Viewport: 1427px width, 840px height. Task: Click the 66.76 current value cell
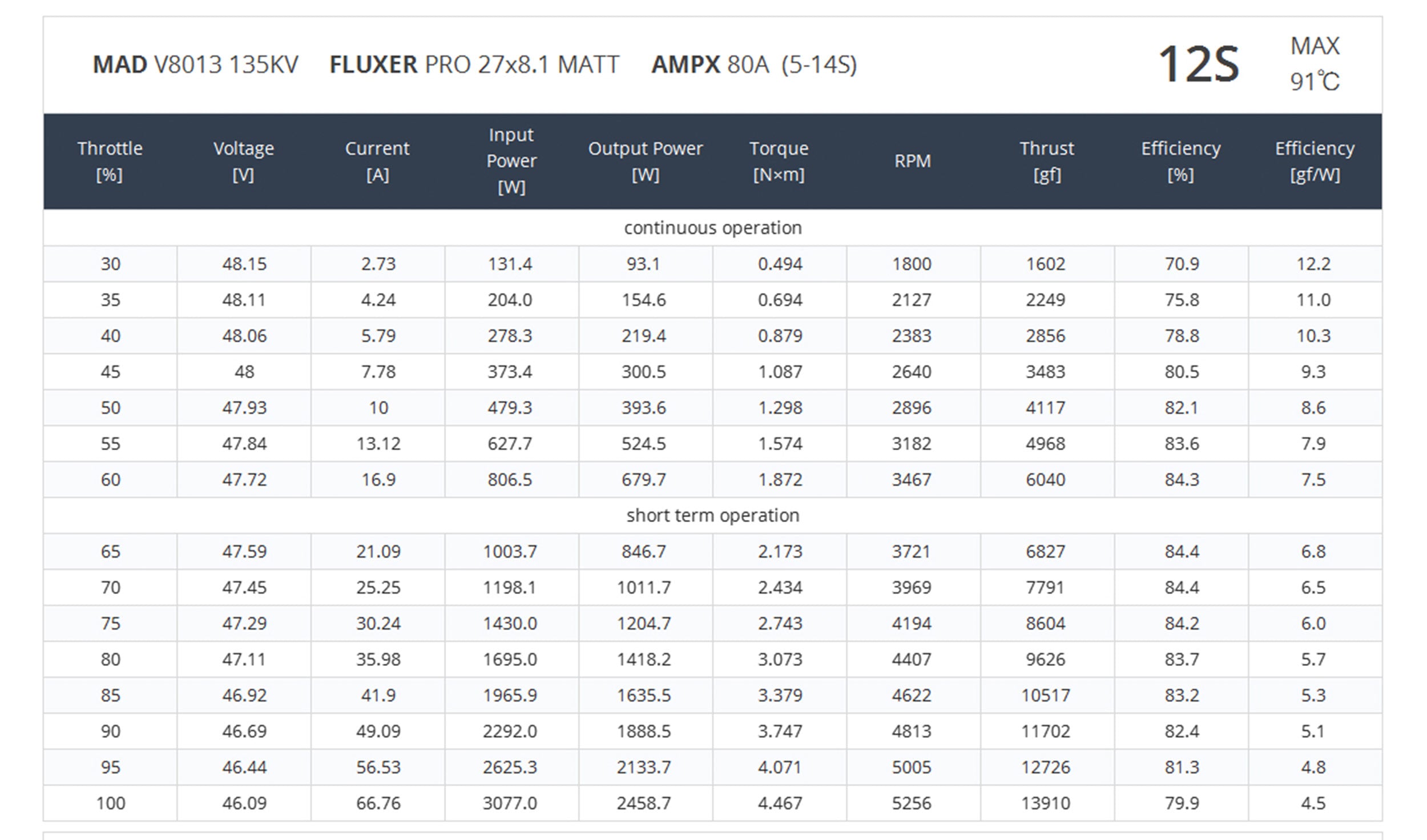pos(378,803)
